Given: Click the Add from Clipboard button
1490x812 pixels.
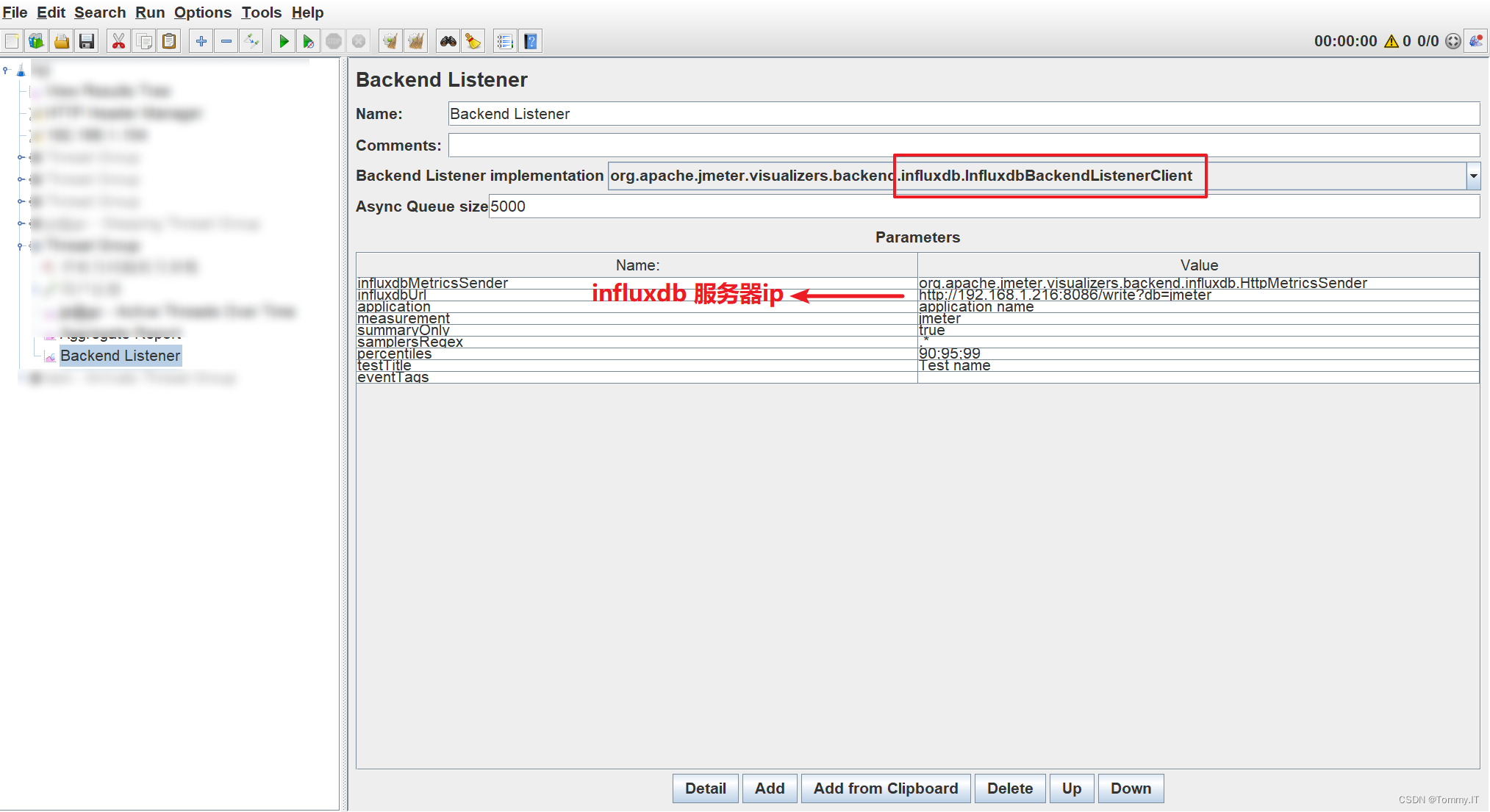Looking at the screenshot, I should click(885, 788).
